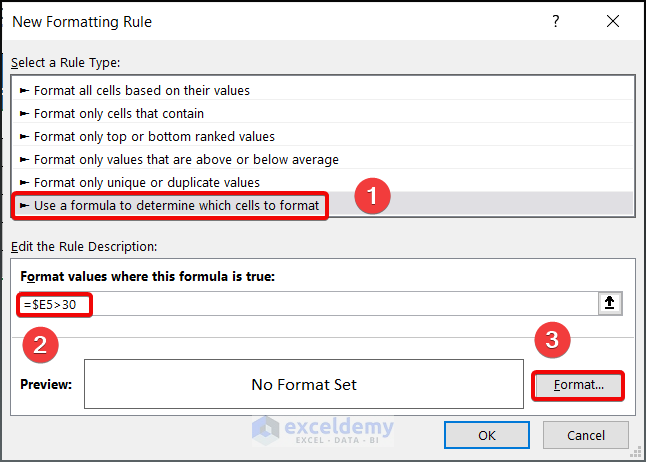
Task: Click into the formula field containing =$E5>30
Action: pos(300,305)
